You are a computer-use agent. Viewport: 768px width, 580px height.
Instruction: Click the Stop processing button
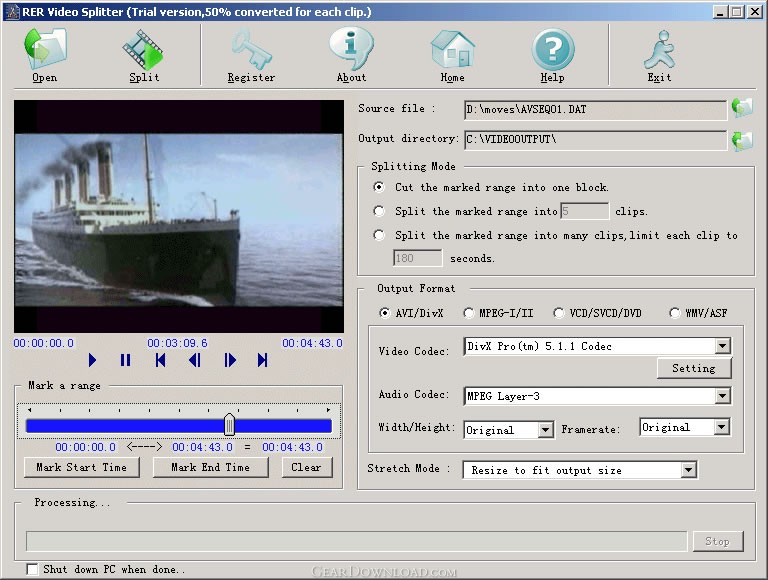[x=718, y=541]
